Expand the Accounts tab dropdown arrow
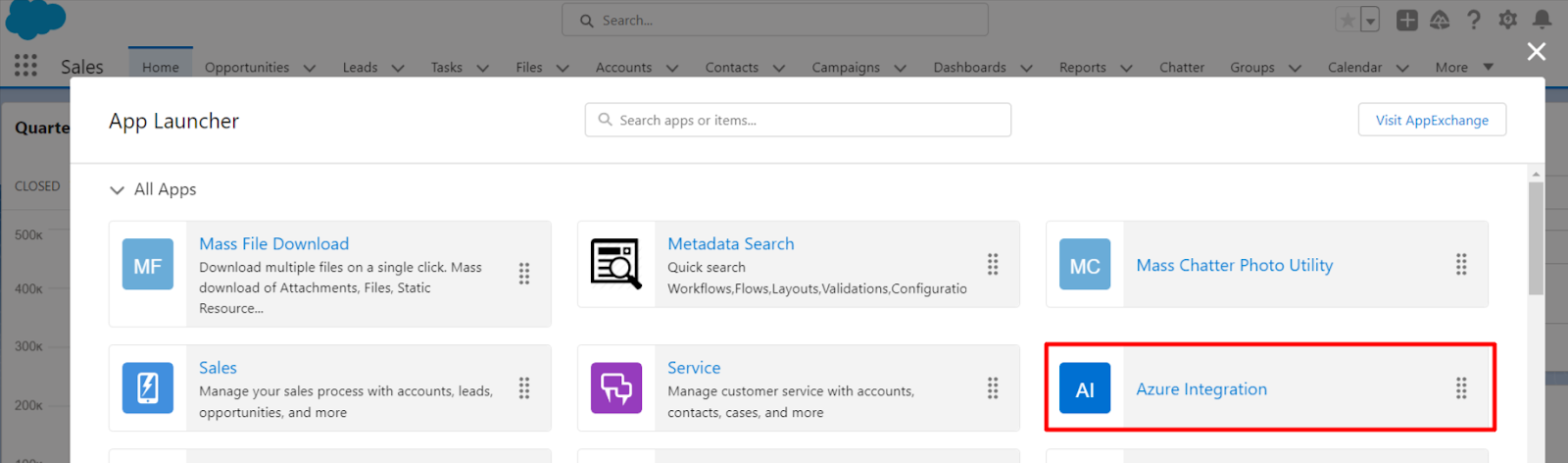The width and height of the screenshot is (1568, 463). tap(672, 68)
